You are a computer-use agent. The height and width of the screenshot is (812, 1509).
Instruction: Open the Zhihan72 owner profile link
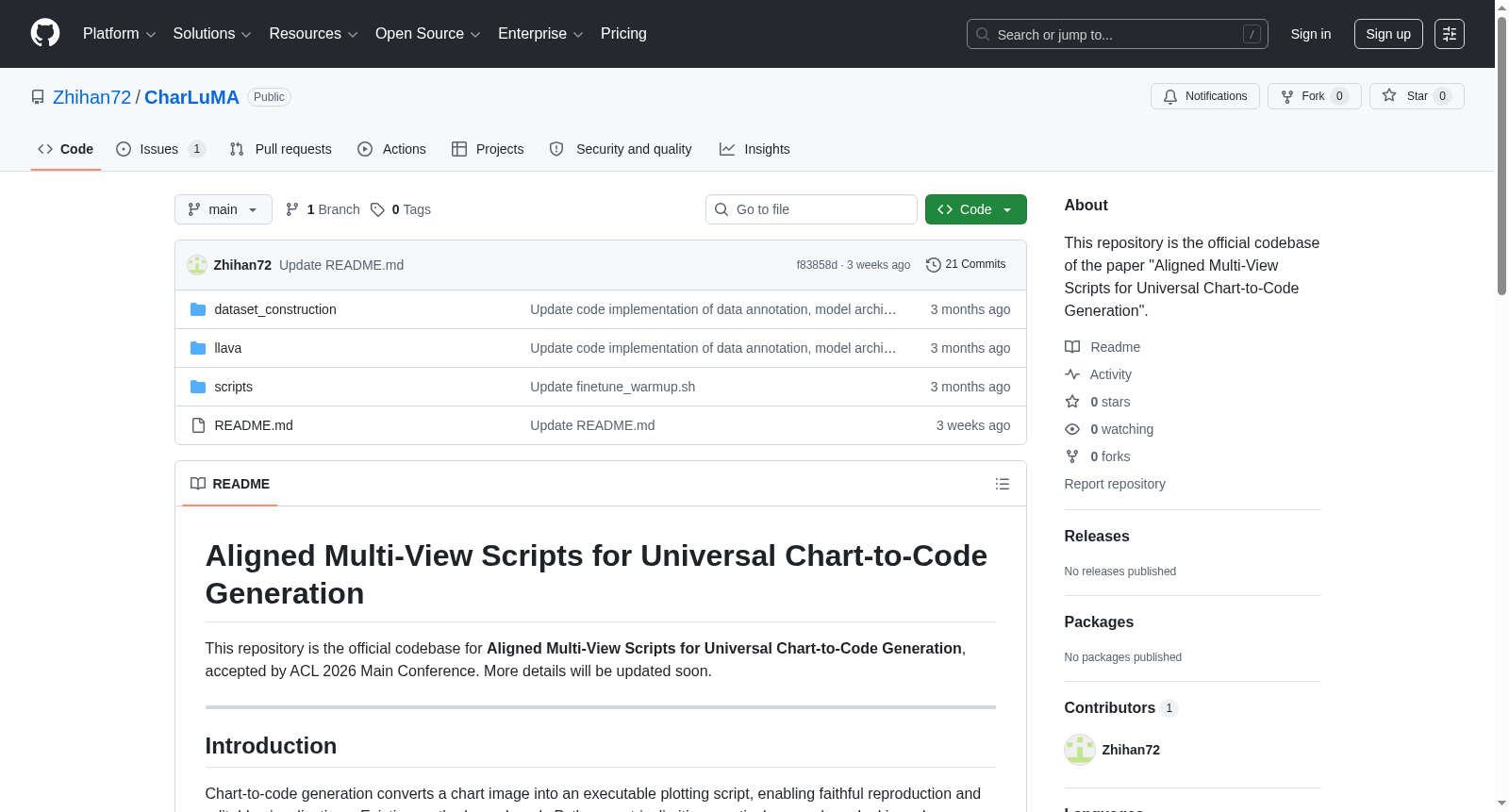click(92, 97)
